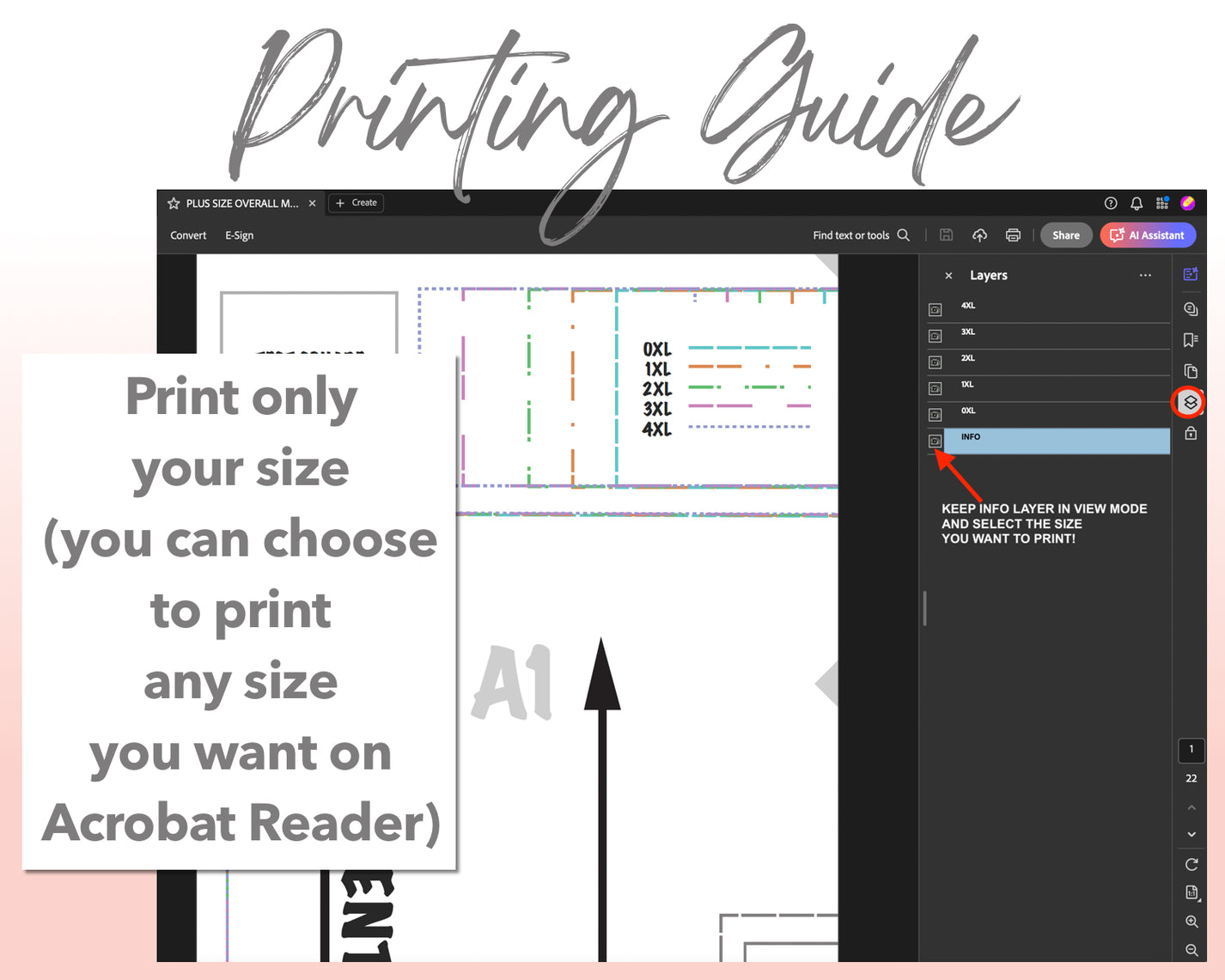This screenshot has width=1225, height=980.
Task: Click the Find text or tools search field
Action: point(861,235)
